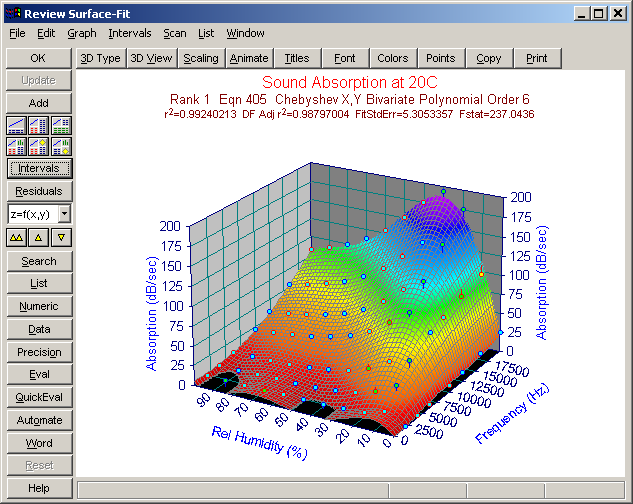
Task: Jump to top-ranked equation with double-triangle button
Action: point(17,237)
